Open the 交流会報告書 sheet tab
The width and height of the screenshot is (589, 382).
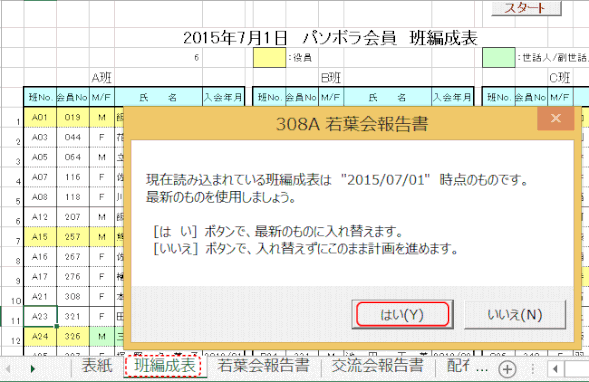click(x=377, y=365)
